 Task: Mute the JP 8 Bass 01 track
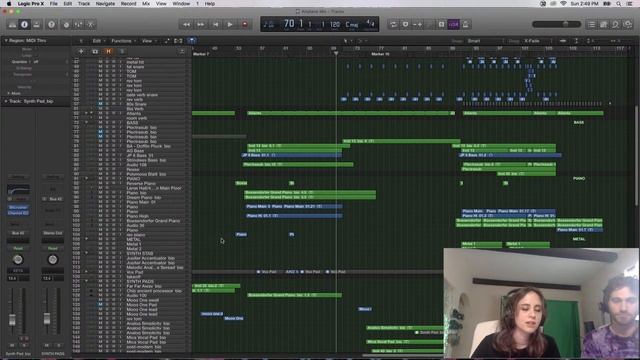100,155
